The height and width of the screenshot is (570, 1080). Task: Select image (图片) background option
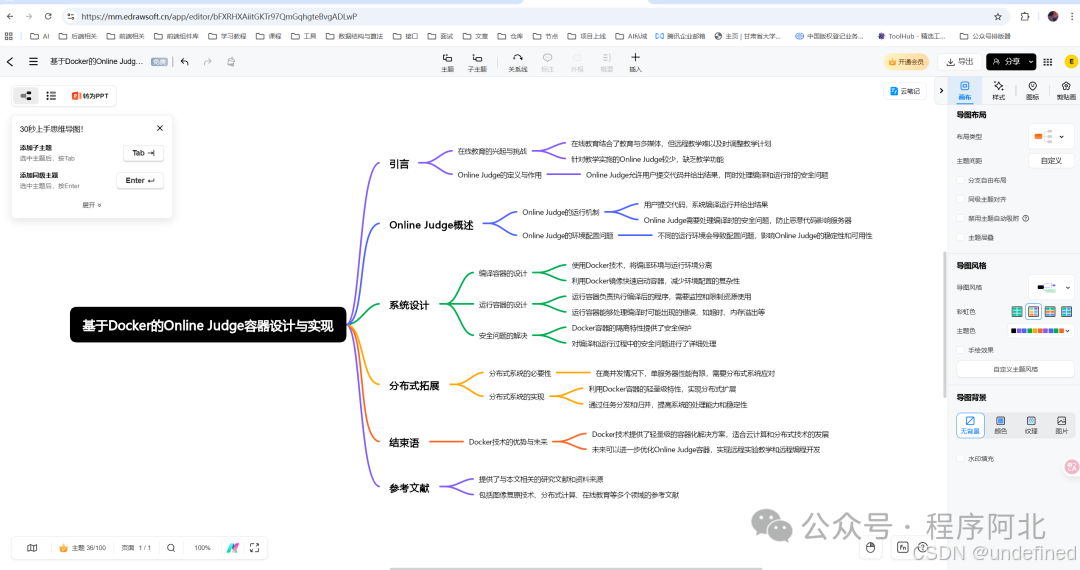click(1061, 425)
